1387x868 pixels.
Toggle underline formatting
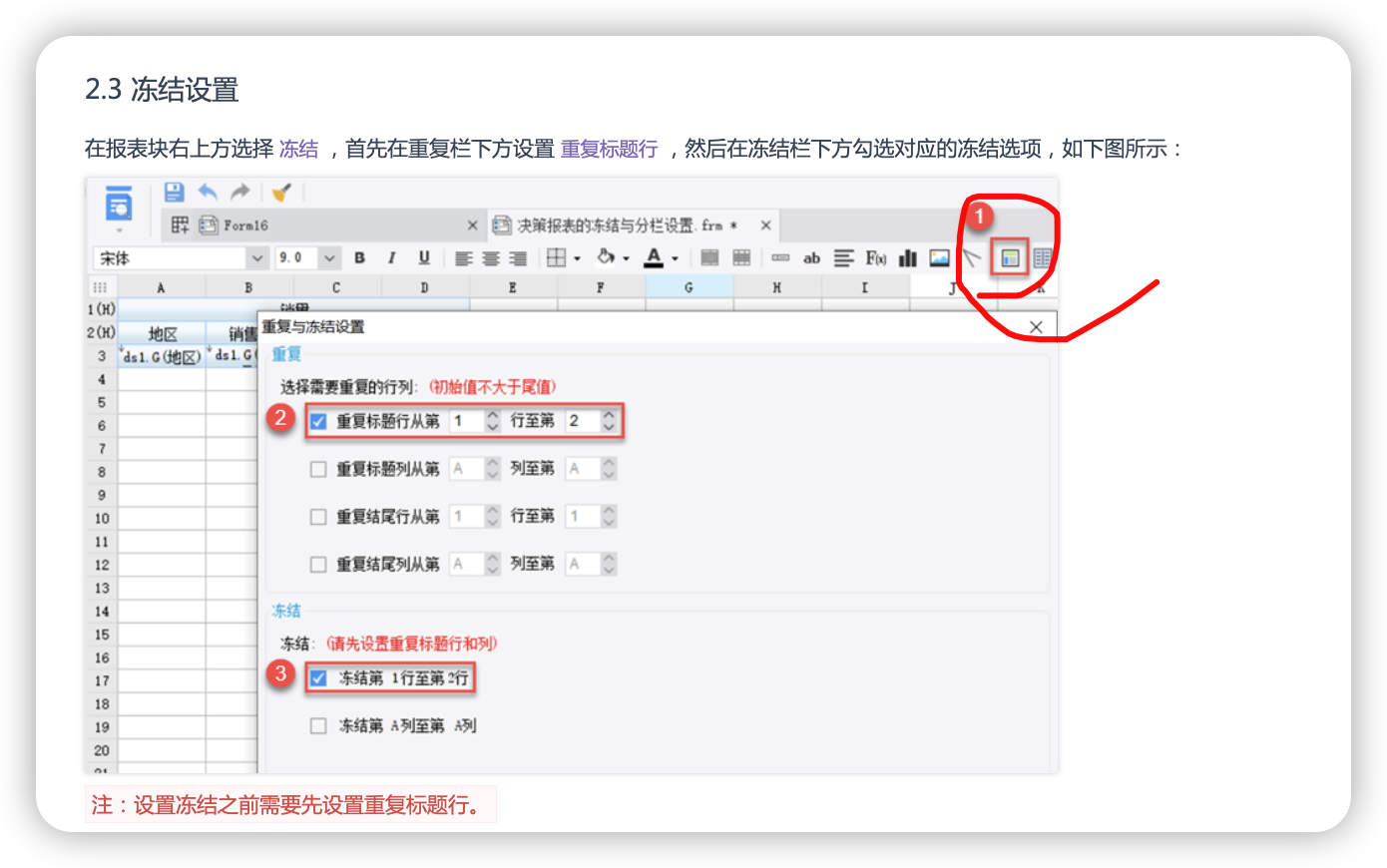(x=424, y=258)
